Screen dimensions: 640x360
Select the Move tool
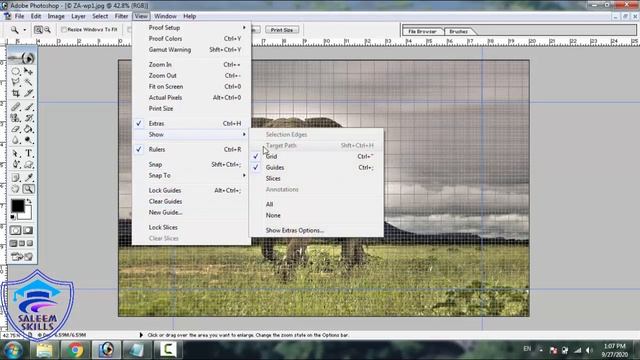pos(28,71)
